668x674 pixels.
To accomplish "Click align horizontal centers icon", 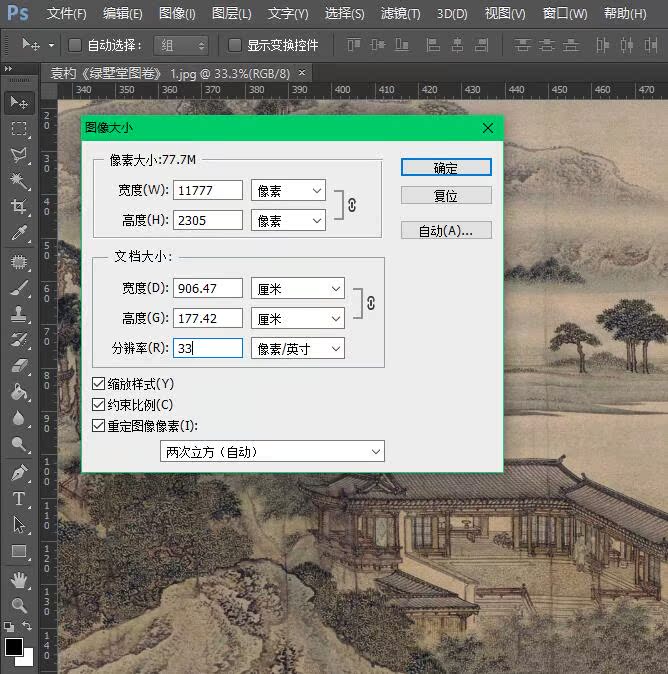I will (457, 45).
